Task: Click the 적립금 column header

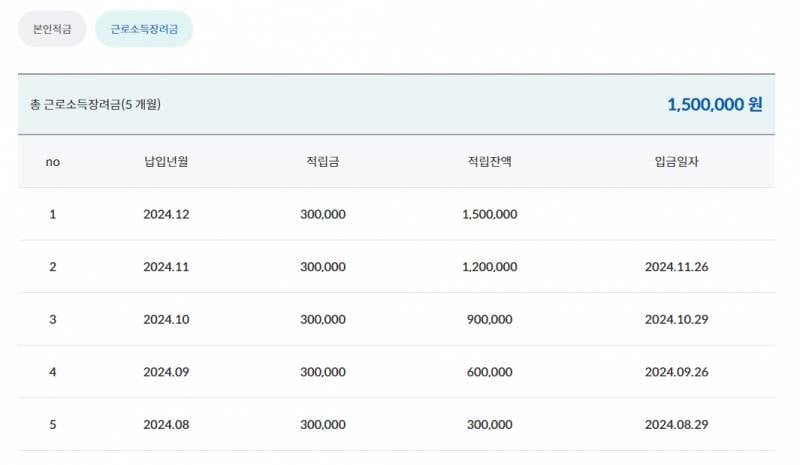Action: pos(322,162)
